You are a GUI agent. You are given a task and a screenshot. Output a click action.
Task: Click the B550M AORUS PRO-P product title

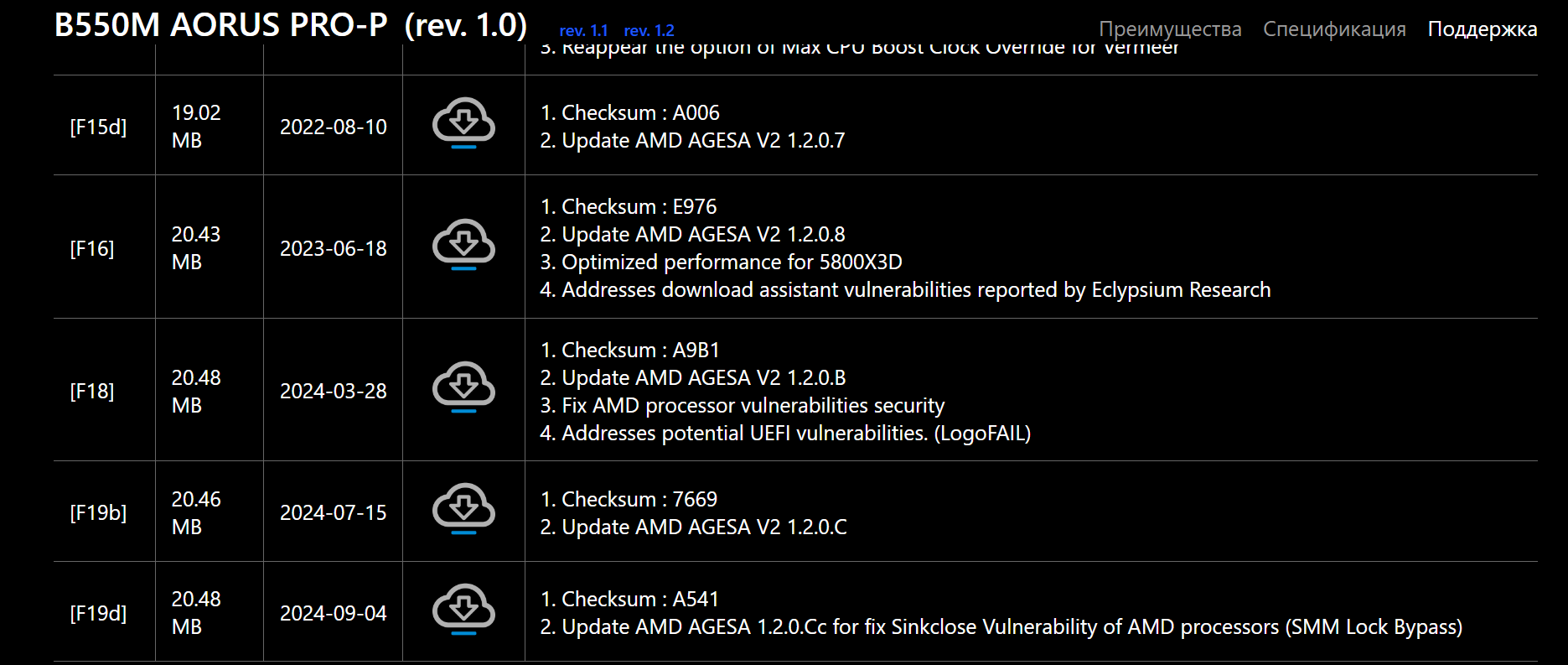point(290,25)
